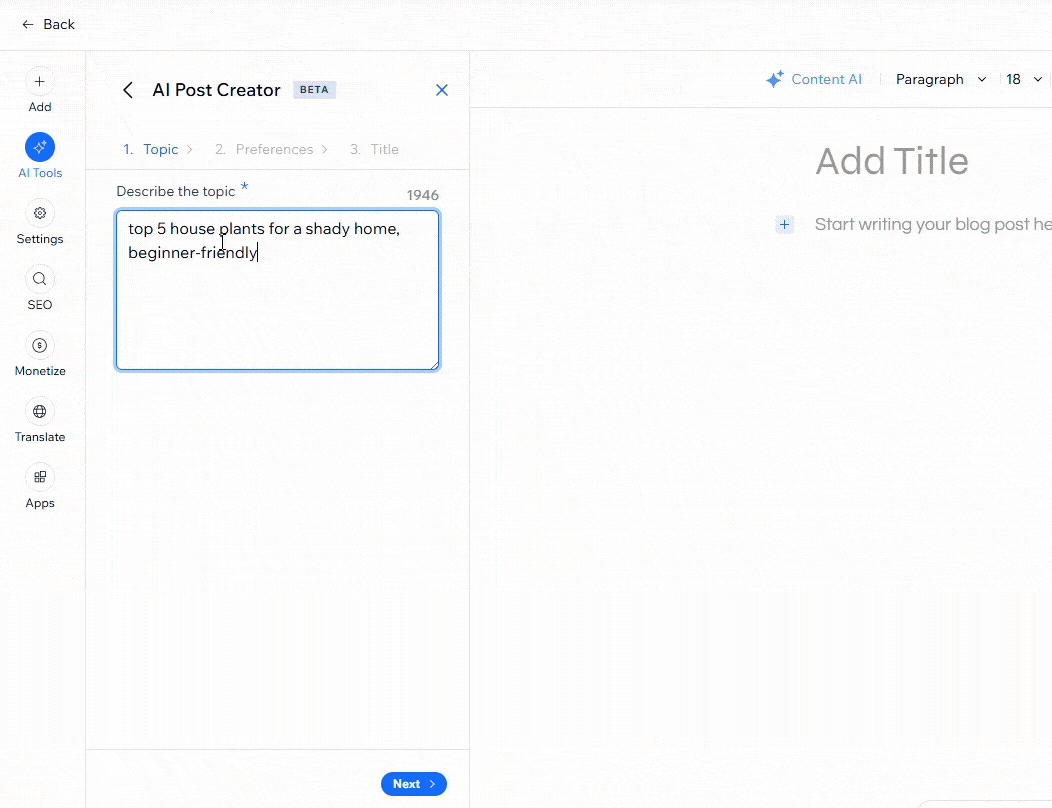This screenshot has width=1052, height=808.
Task: Click the Add Title placeholder
Action: 891,160
